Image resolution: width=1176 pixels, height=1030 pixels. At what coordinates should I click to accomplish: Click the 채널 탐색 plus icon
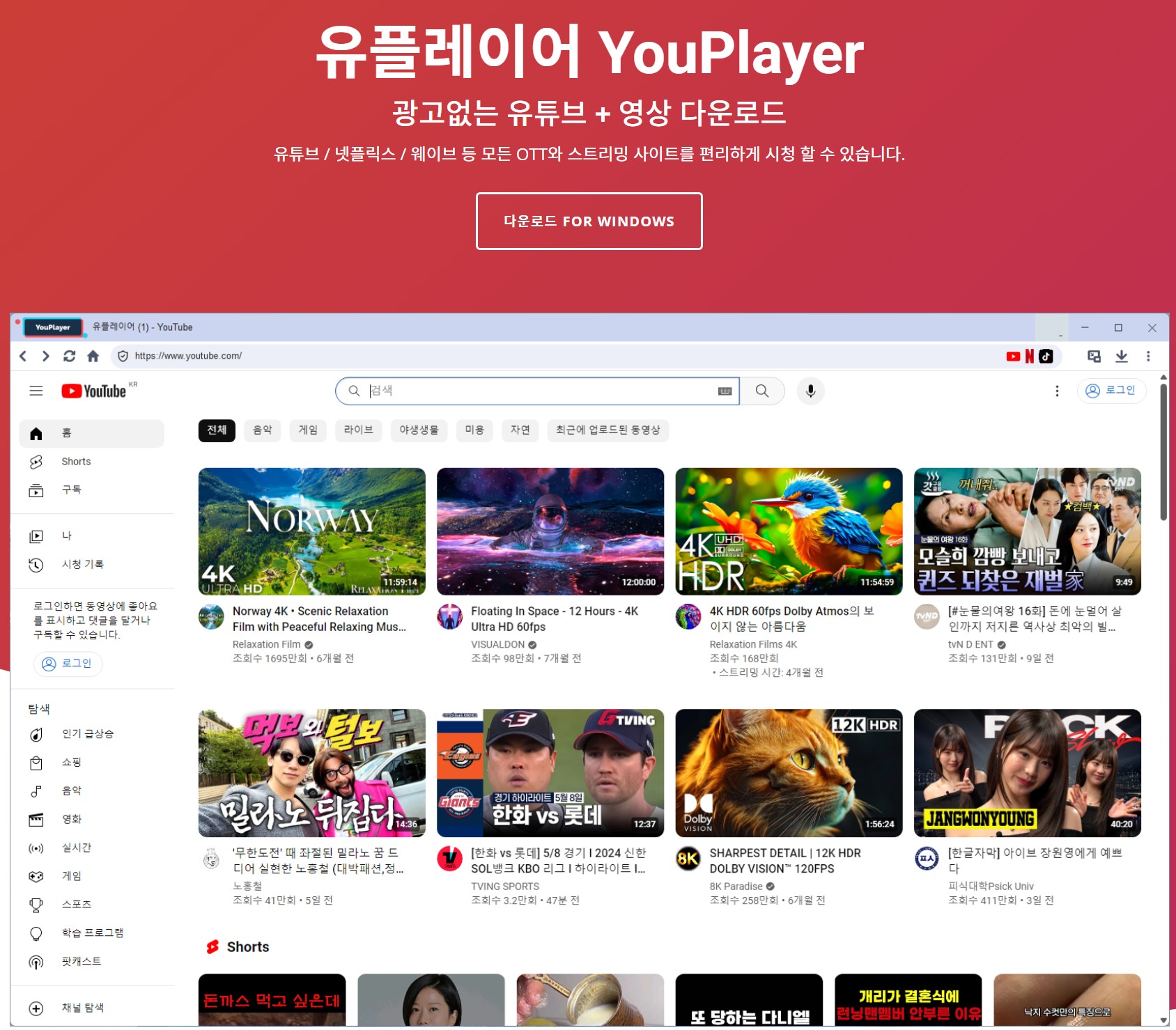pos(36,1008)
